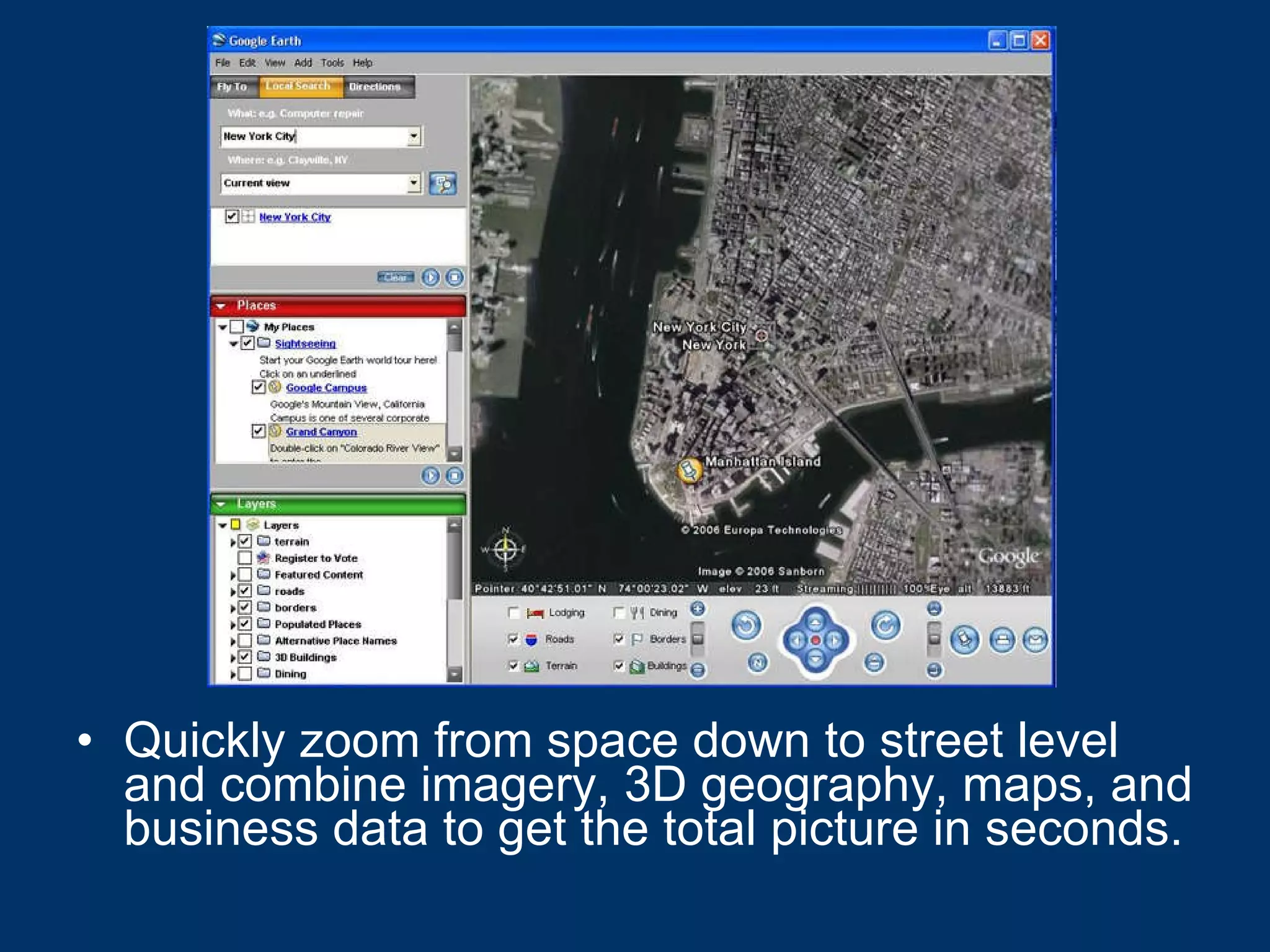Stop the search results tour

[x=455, y=277]
